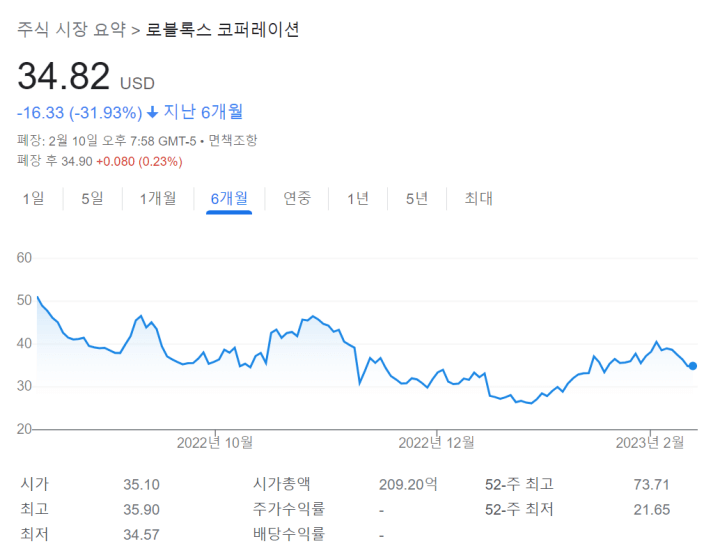Select the active 6개월 tab
This screenshot has width=720, height=546.
point(229,198)
